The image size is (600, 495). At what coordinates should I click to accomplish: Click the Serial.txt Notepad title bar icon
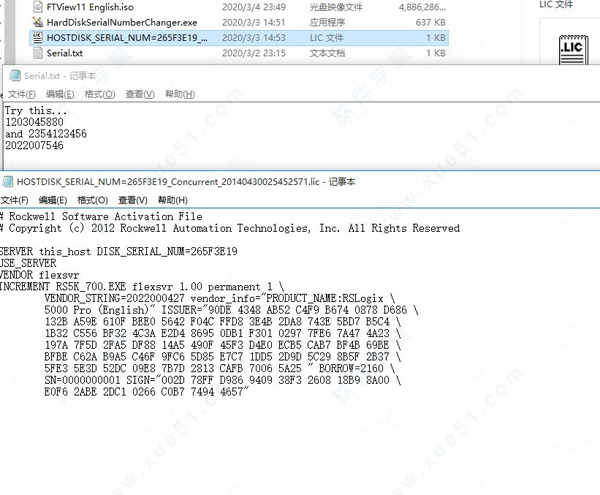(x=15, y=75)
